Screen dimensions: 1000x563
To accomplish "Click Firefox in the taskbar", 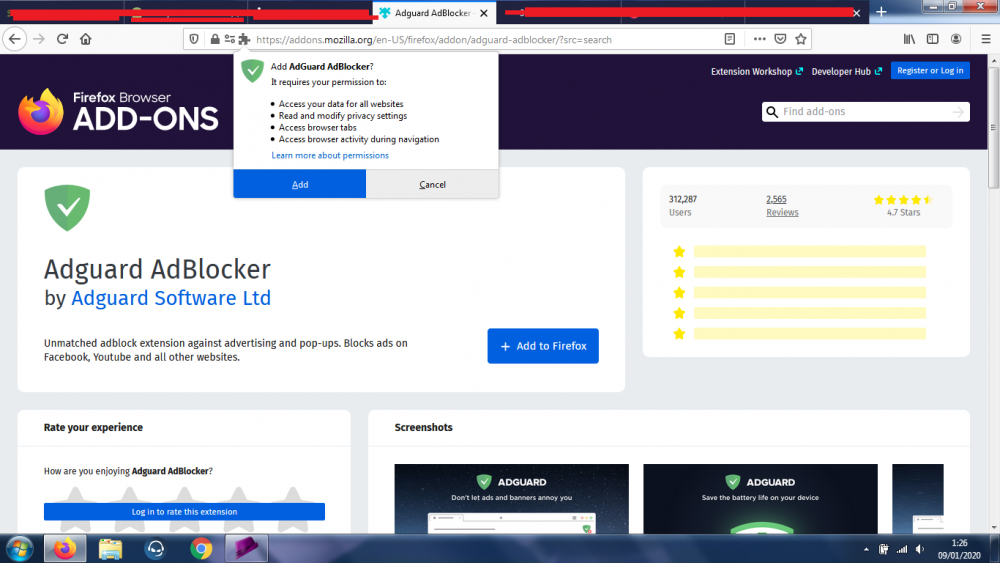I will (64, 548).
